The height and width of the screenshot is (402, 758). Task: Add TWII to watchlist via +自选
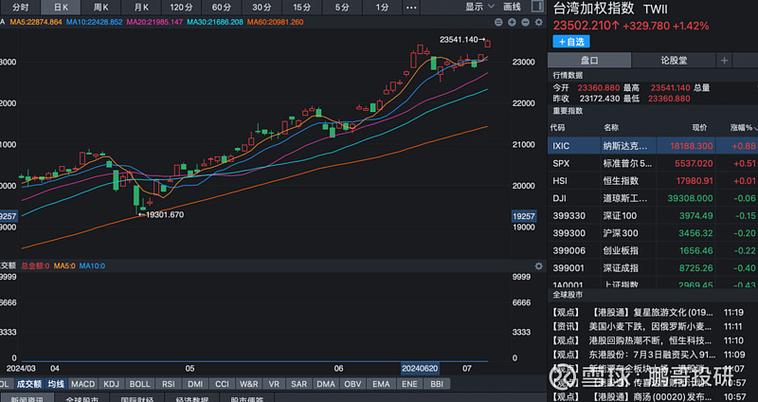click(571, 42)
